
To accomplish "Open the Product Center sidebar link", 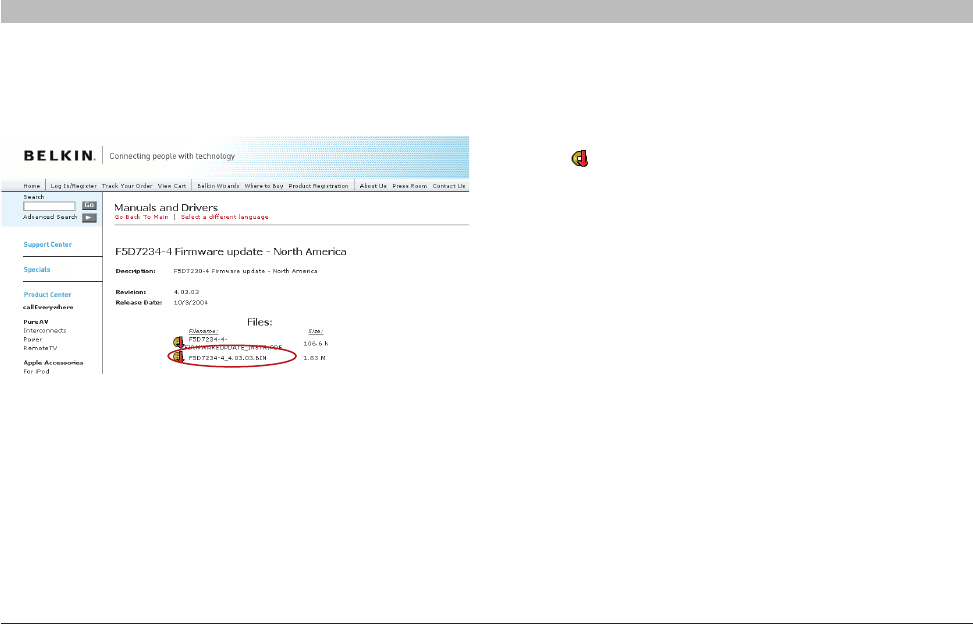I will 47,295.
